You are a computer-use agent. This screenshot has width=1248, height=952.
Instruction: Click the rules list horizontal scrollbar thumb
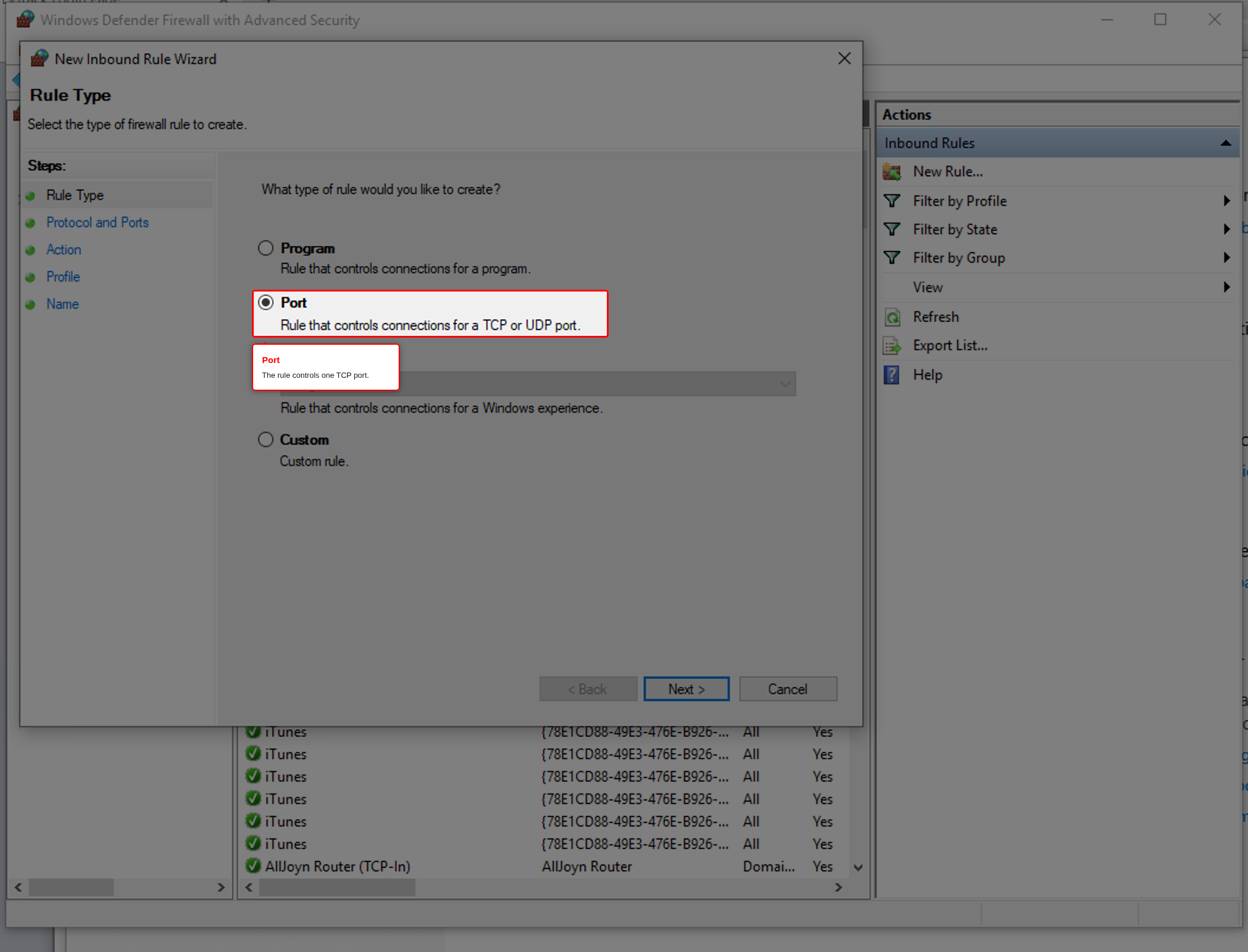(x=337, y=887)
